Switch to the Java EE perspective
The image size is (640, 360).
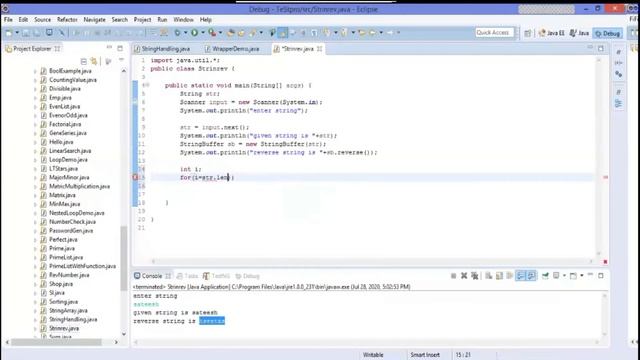point(551,33)
